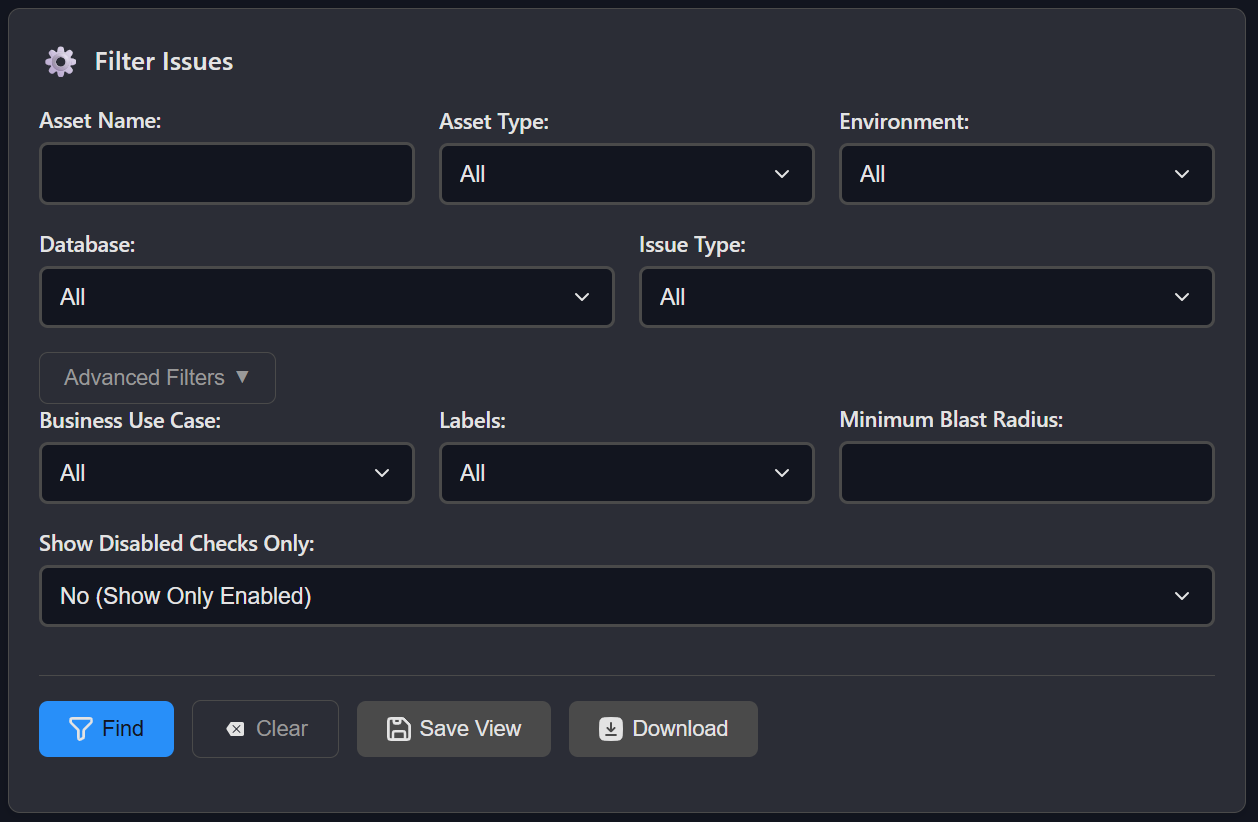Open the Database dropdown list
This screenshot has height=822, width=1258.
[326, 297]
